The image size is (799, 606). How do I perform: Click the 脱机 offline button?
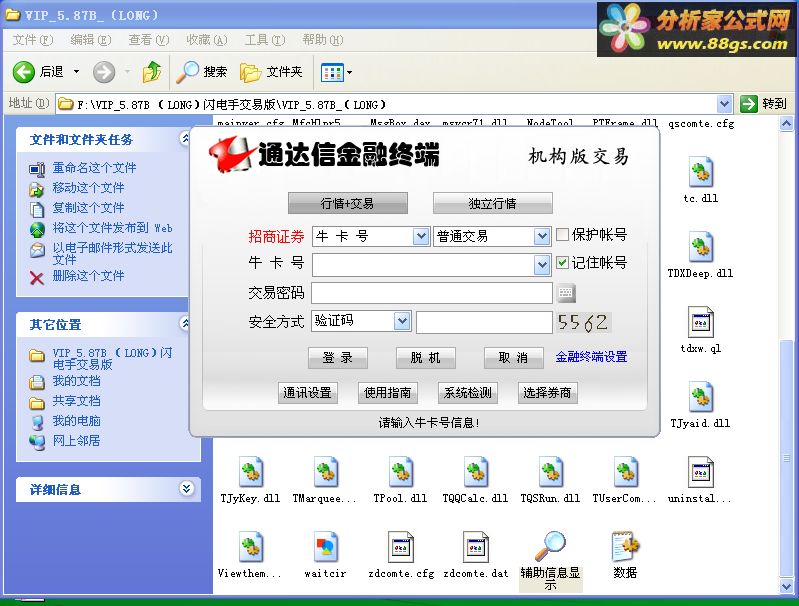tap(425, 358)
